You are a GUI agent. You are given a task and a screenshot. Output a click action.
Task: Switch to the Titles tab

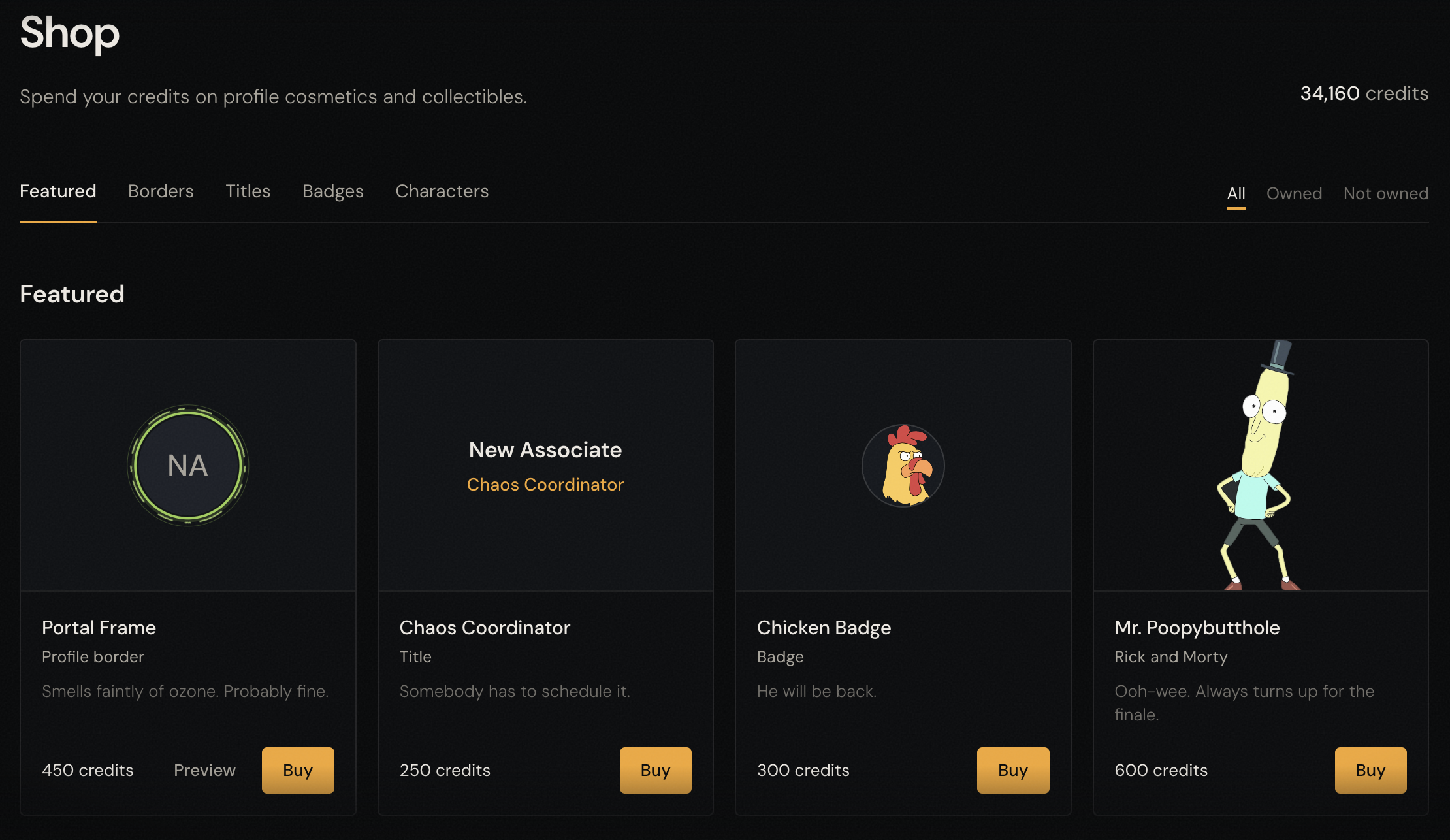point(248,191)
